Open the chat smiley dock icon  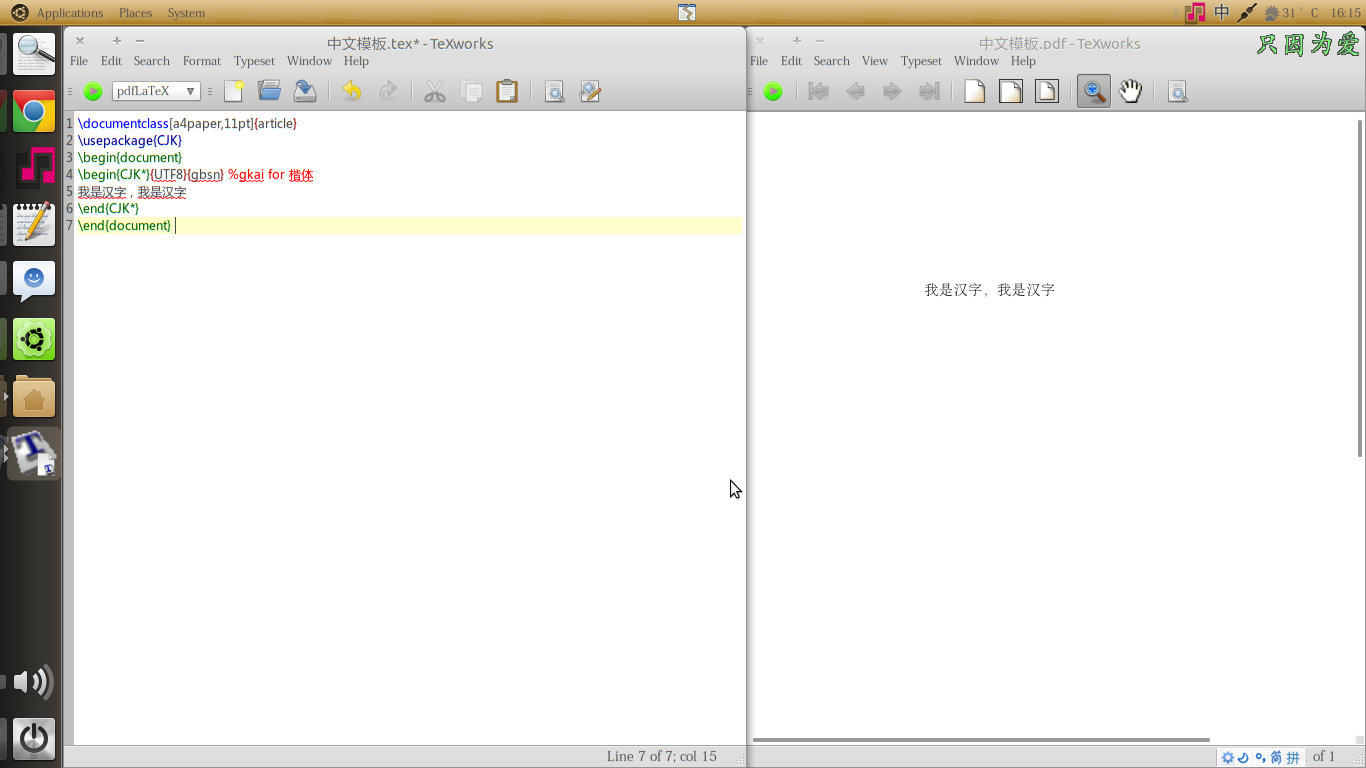click(x=34, y=282)
